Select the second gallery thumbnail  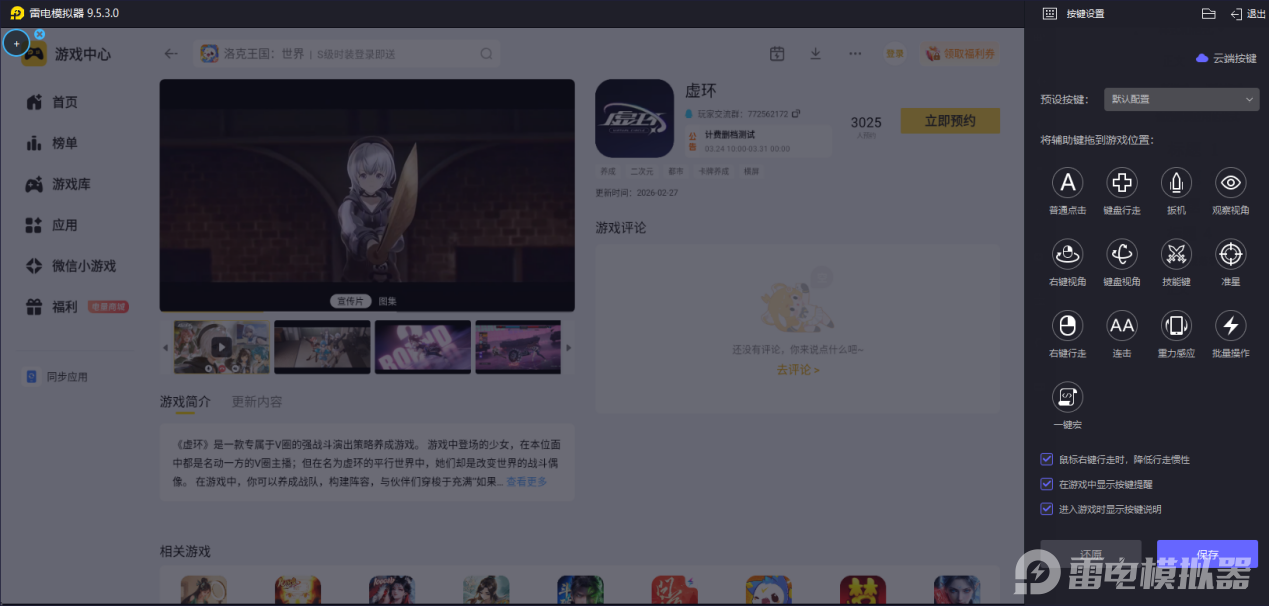click(x=322, y=347)
